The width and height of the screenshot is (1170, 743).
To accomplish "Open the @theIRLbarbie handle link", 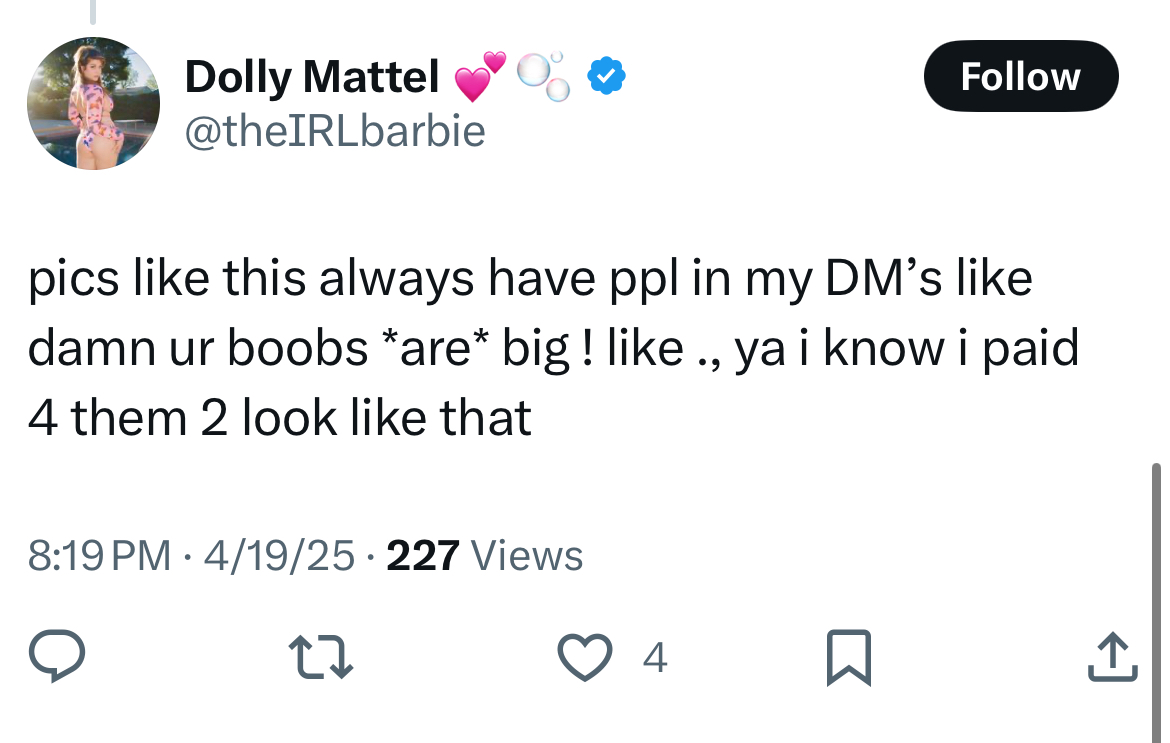I will coord(335,131).
